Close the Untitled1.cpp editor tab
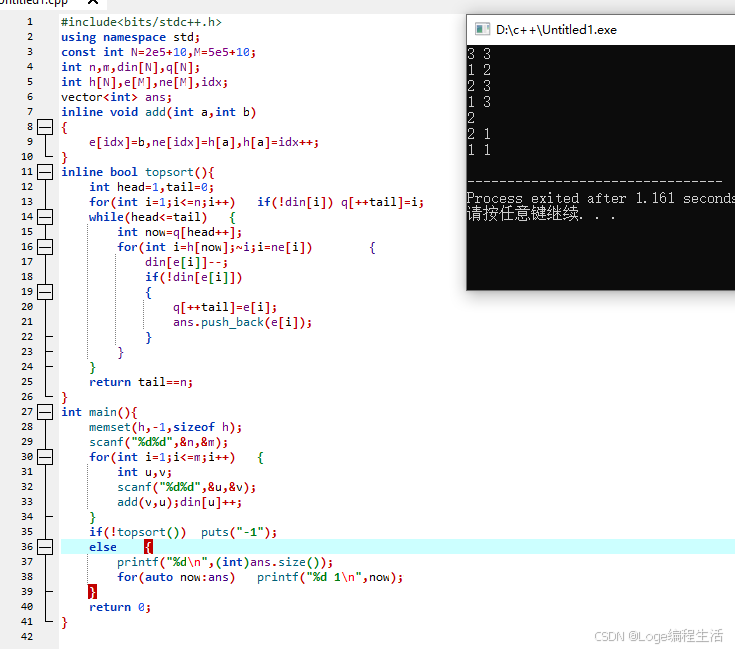The height and width of the screenshot is (649, 735). point(93,2)
